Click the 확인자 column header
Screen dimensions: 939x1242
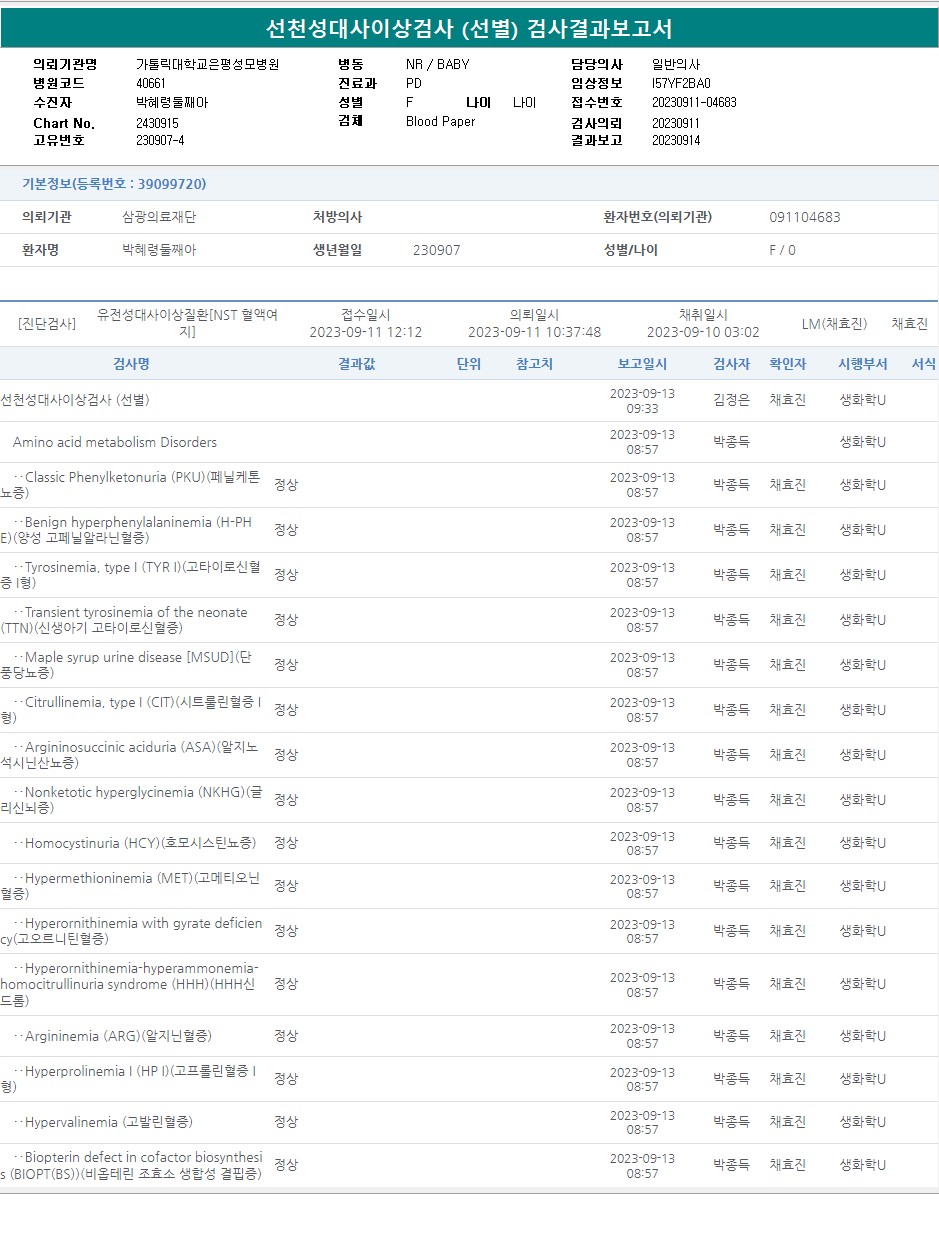point(787,364)
